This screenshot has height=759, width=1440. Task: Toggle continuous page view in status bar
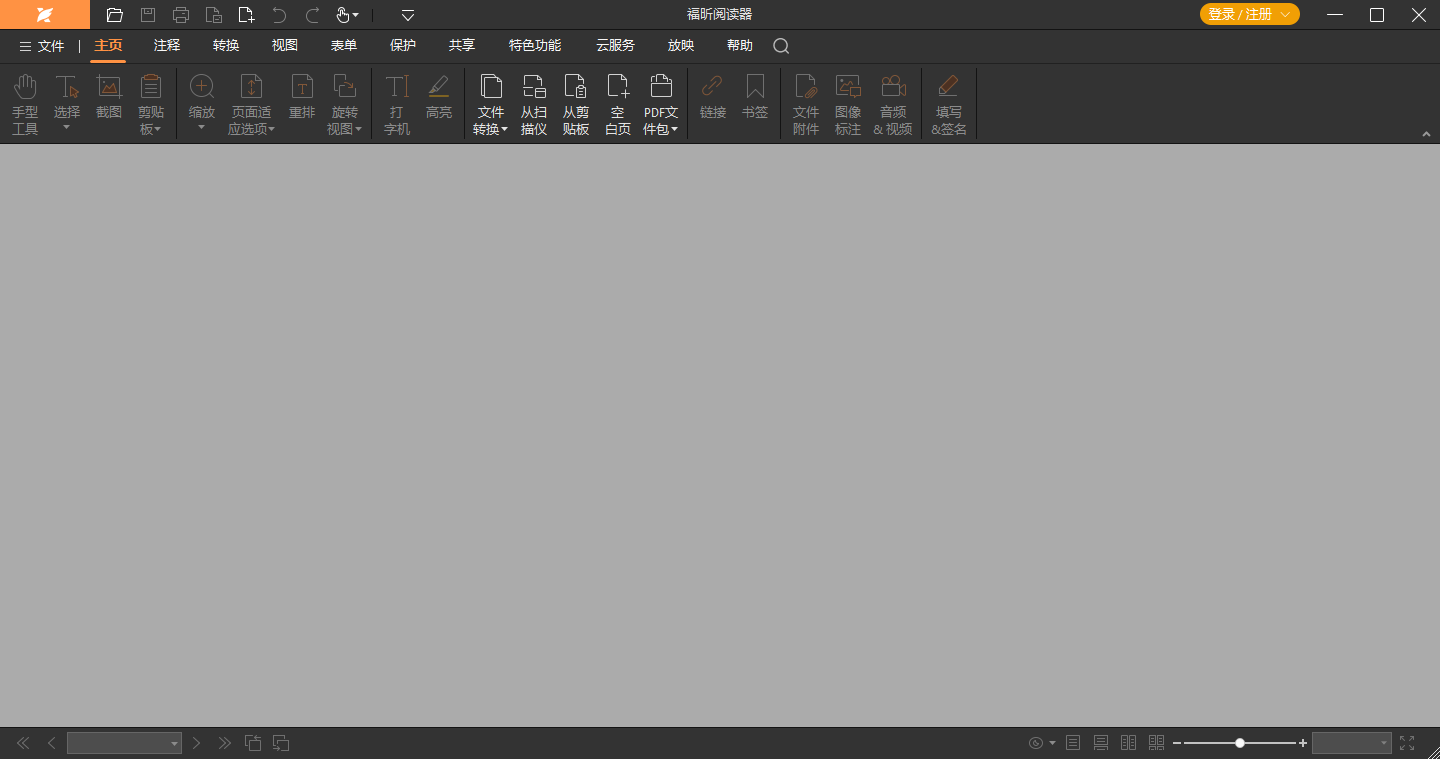[x=1101, y=743]
